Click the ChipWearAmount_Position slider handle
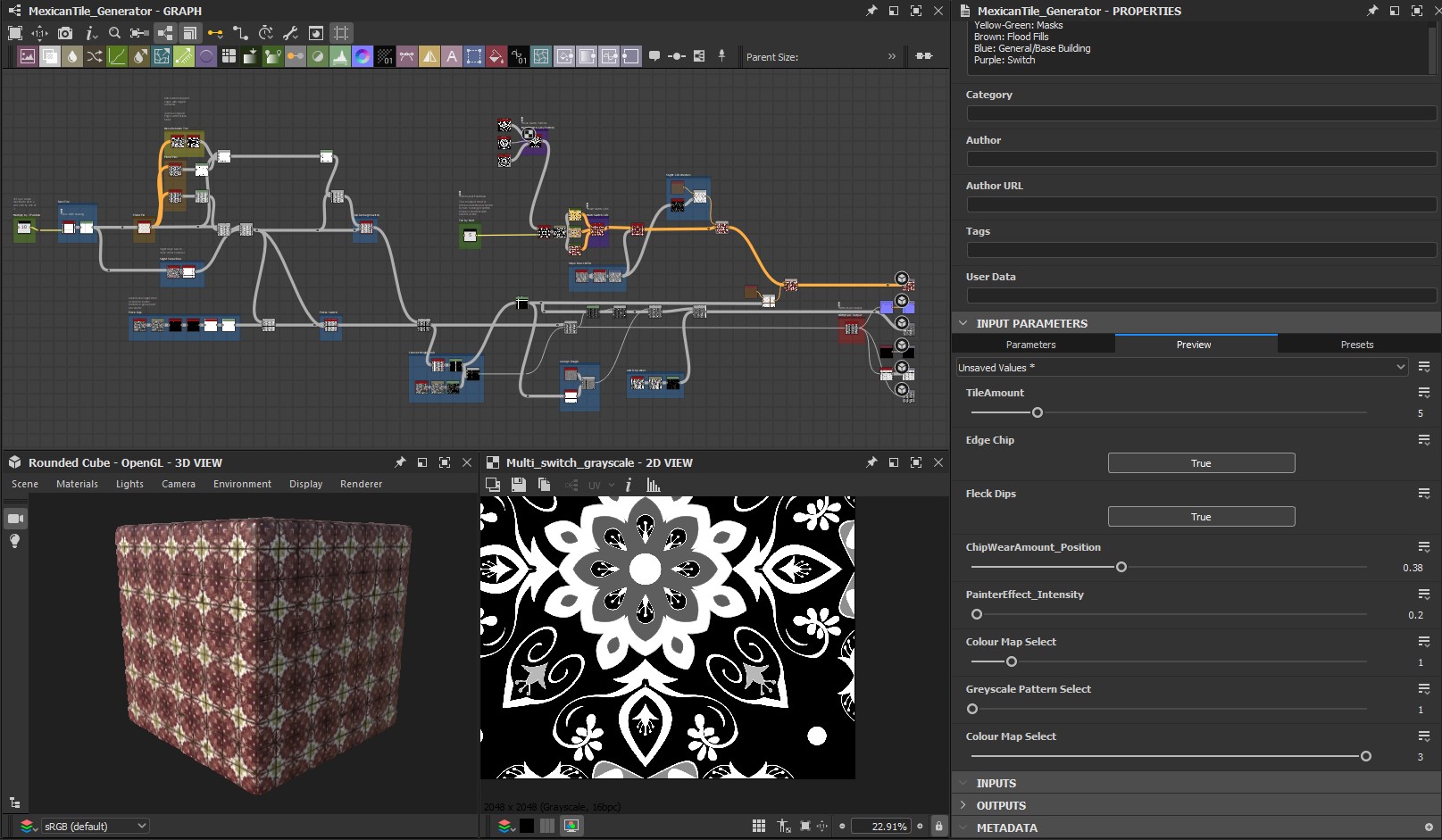Viewport: 1442px width, 840px height. (1121, 567)
